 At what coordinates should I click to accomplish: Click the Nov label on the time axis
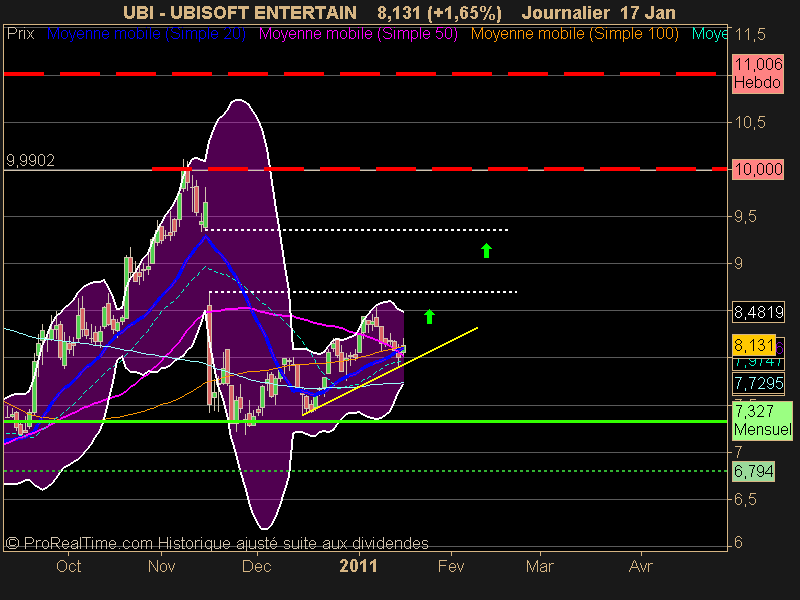pos(161,566)
